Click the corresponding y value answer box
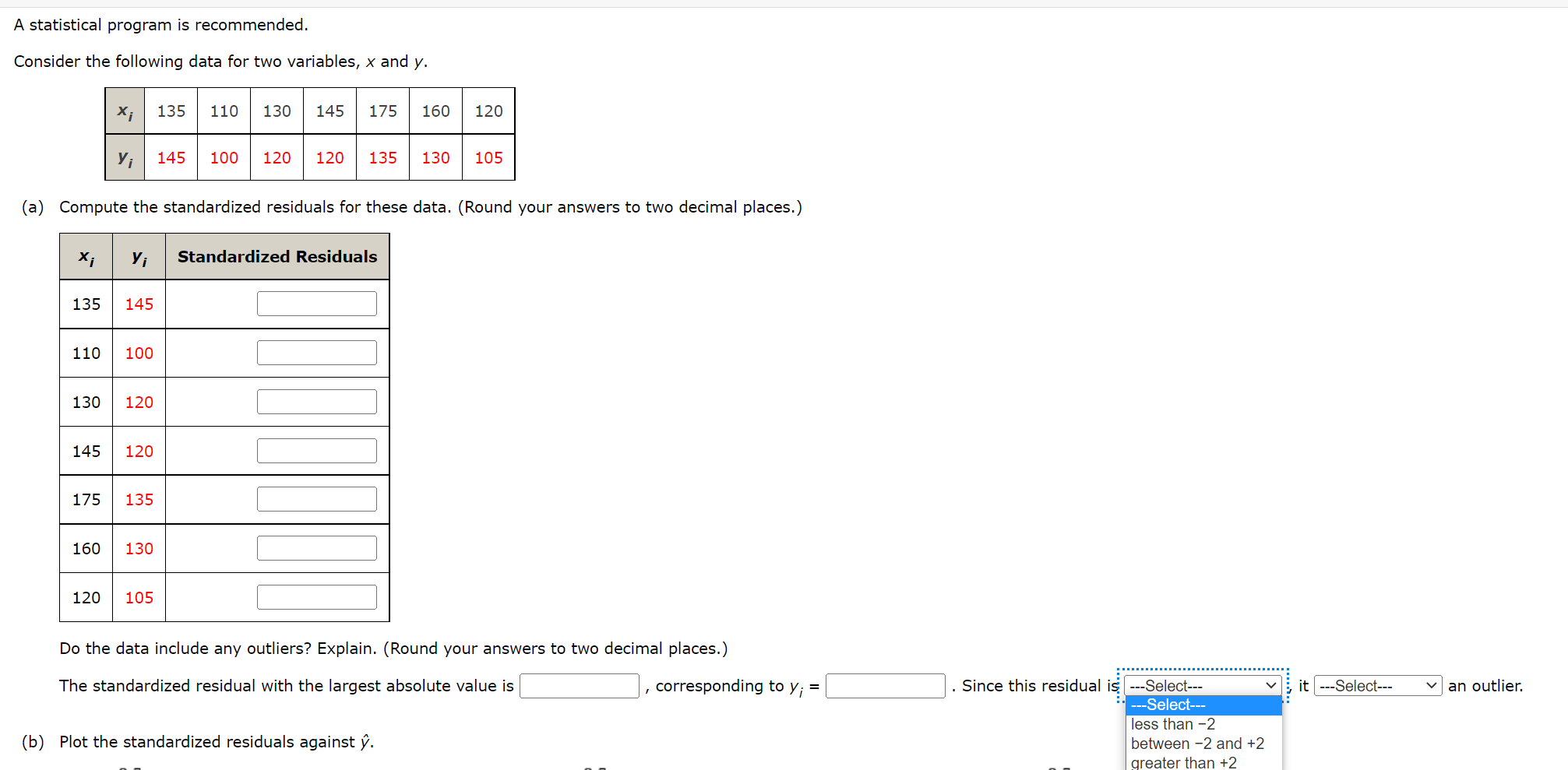The width and height of the screenshot is (1568, 770). click(885, 686)
